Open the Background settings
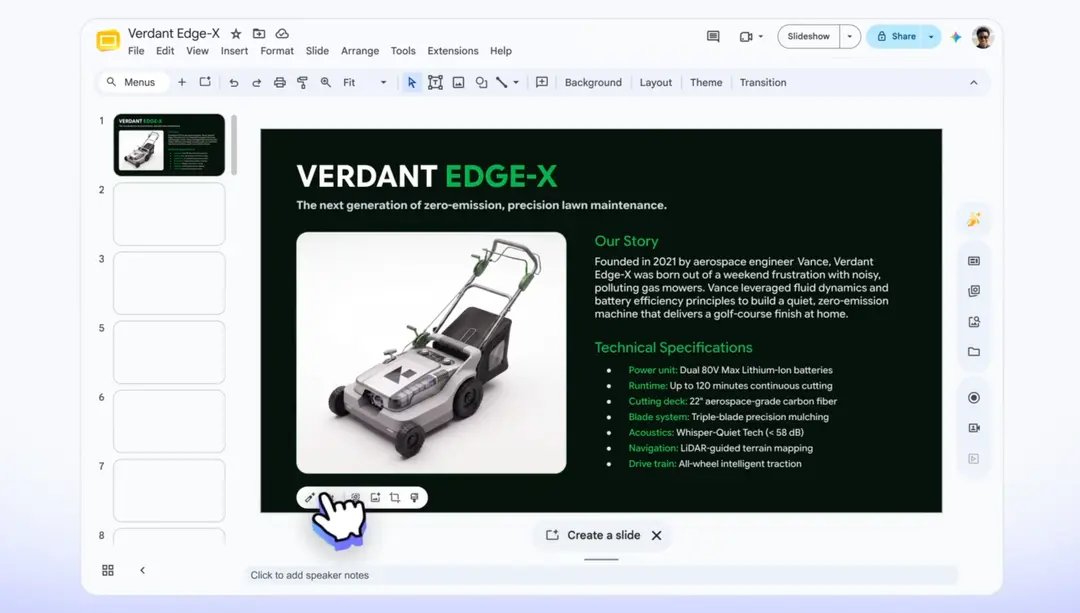Viewport: 1080px width, 613px height. tap(593, 83)
